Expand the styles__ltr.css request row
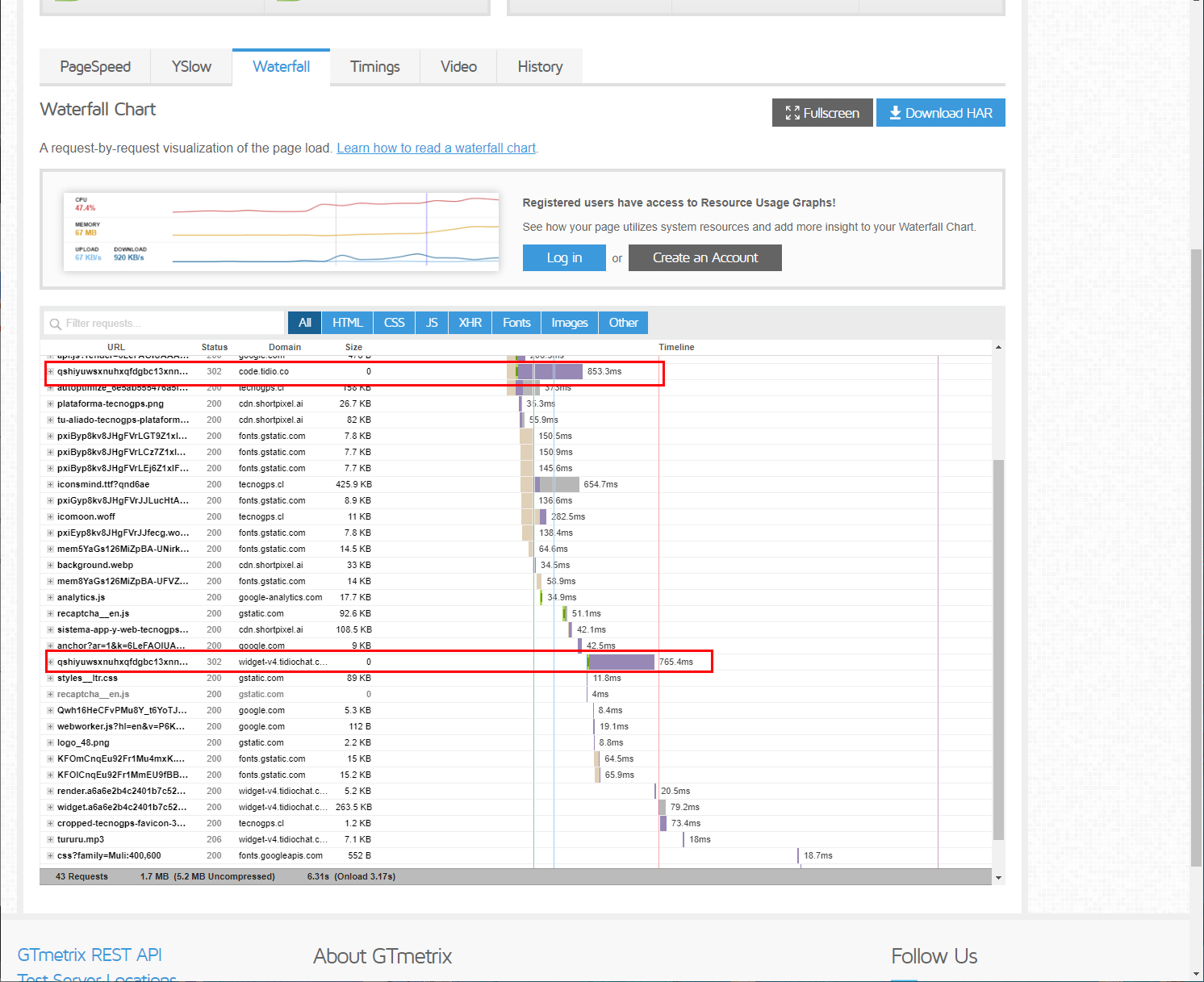1204x982 pixels. coord(50,678)
